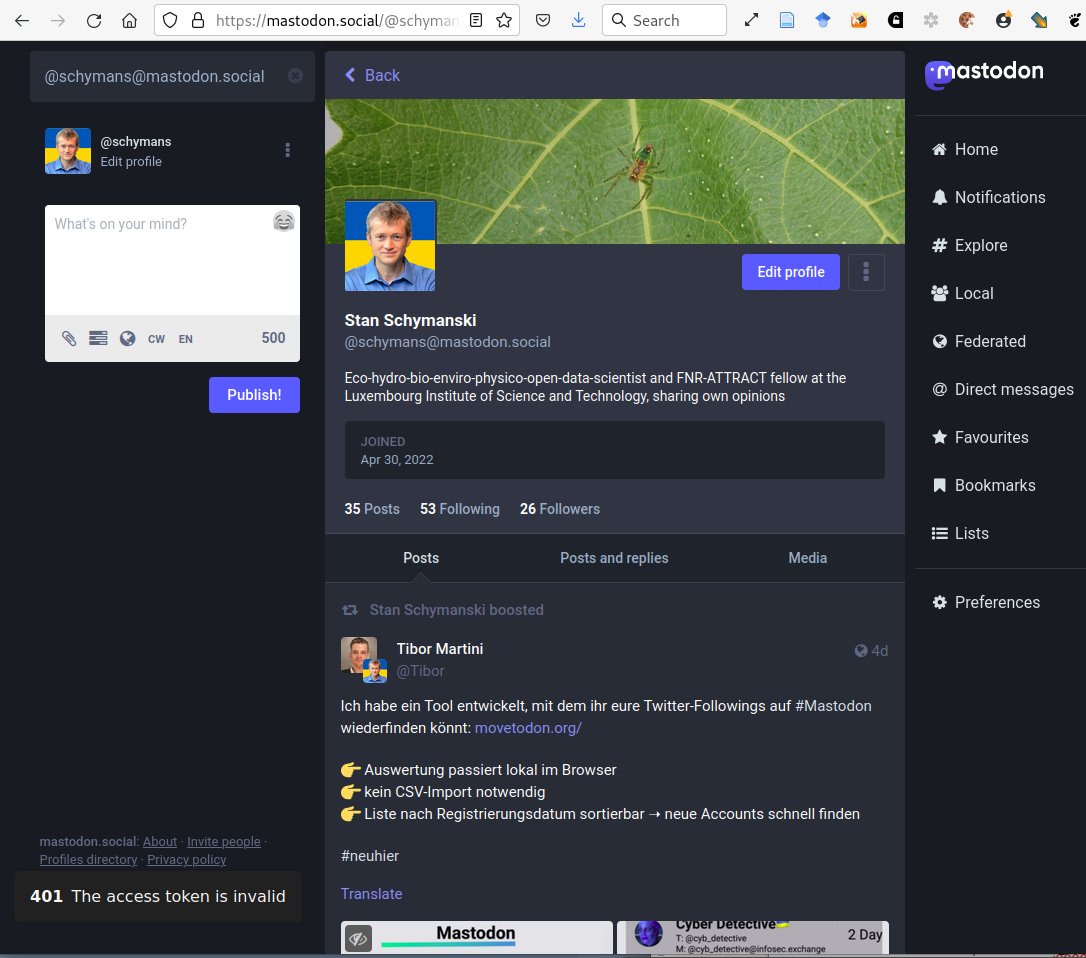Open Lists in sidebar
Screen dimensions: 1086x958
click(x=960, y=533)
